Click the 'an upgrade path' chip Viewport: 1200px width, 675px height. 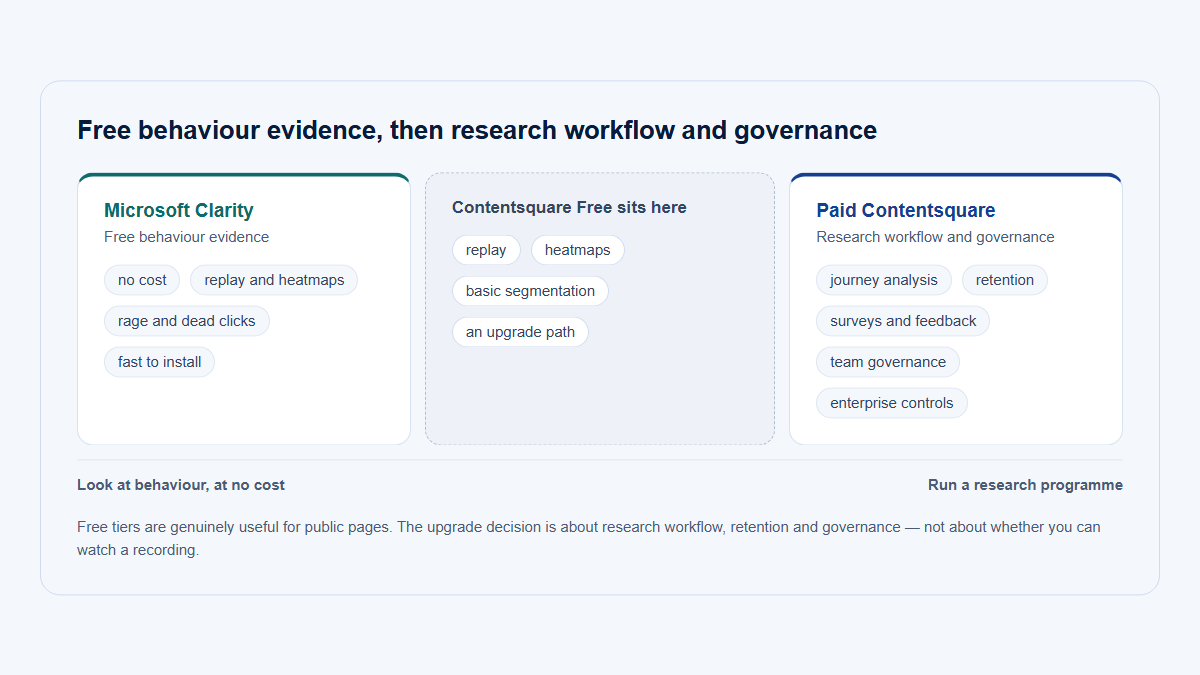[520, 332]
